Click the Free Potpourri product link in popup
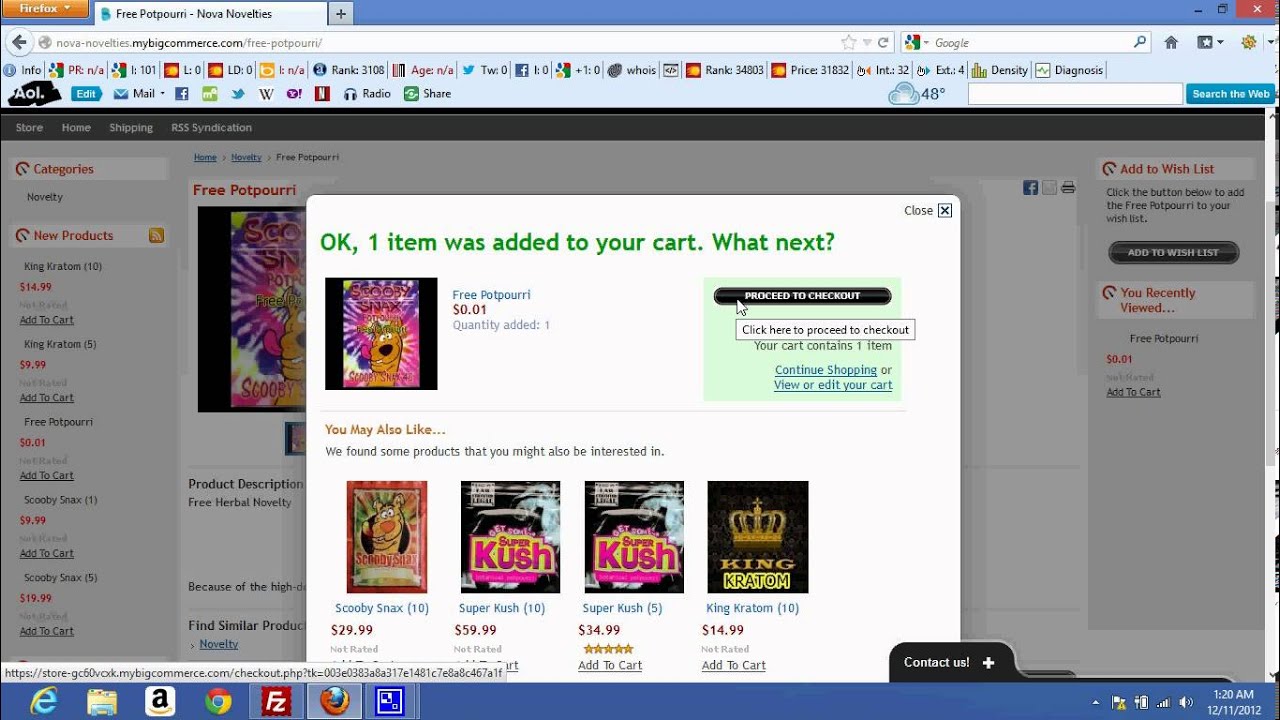1280x720 pixels. tap(491, 295)
